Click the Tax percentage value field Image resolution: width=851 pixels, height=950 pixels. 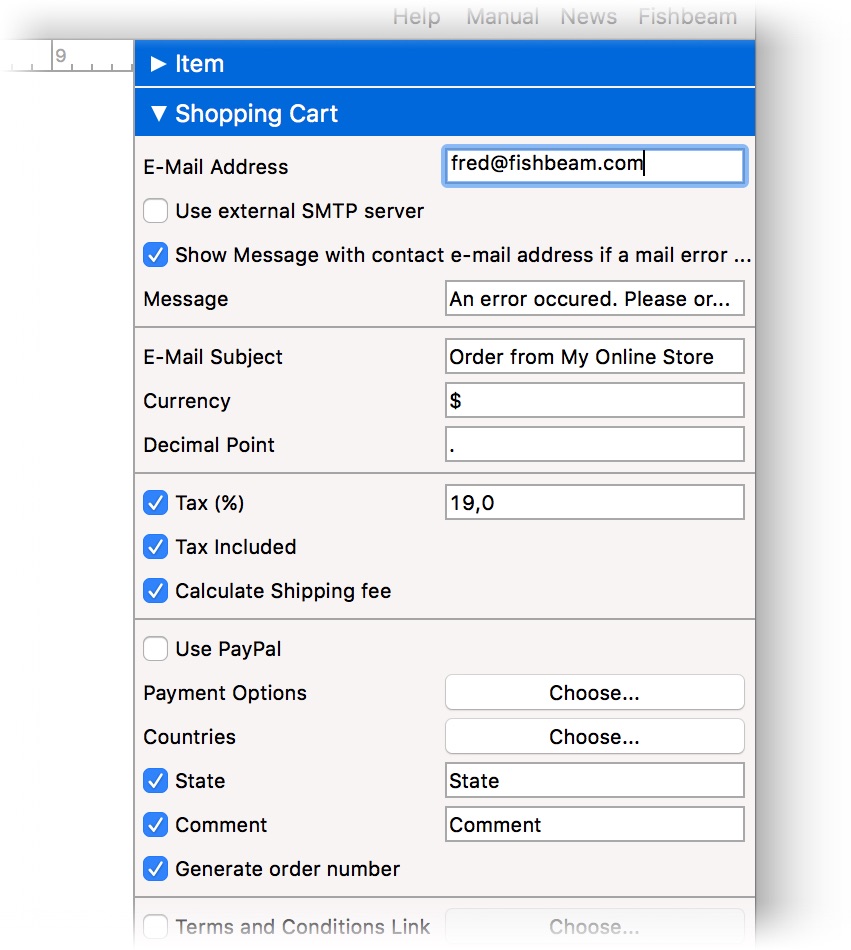click(594, 503)
